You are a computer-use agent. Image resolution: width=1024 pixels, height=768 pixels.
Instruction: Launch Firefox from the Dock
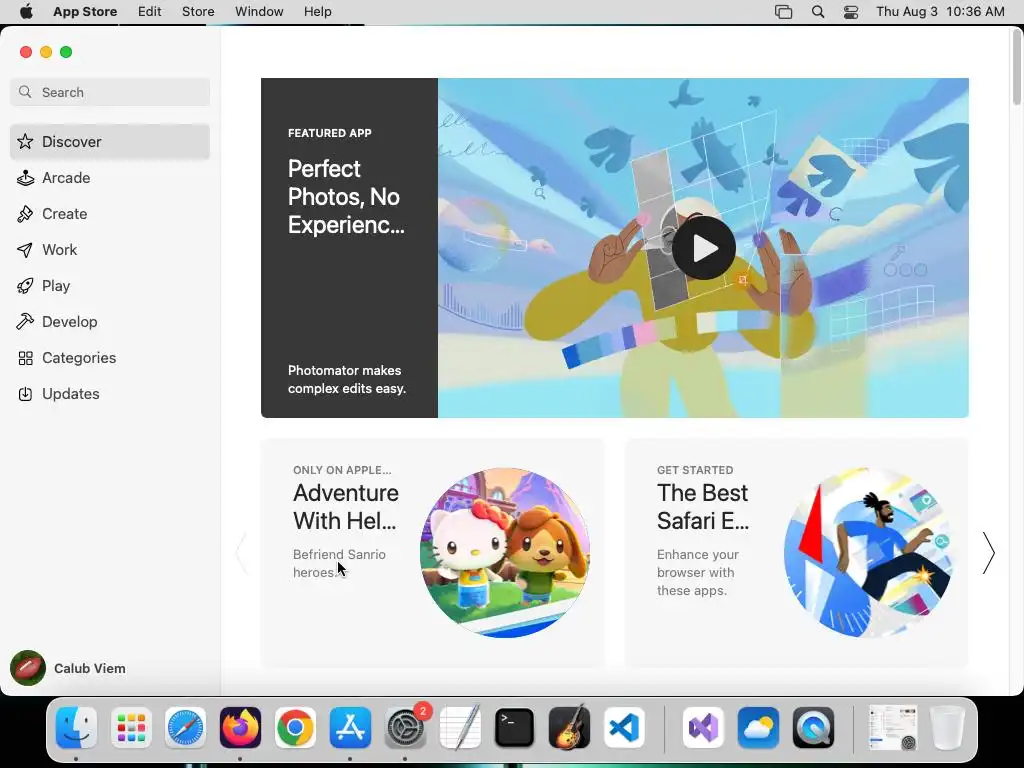(240, 728)
